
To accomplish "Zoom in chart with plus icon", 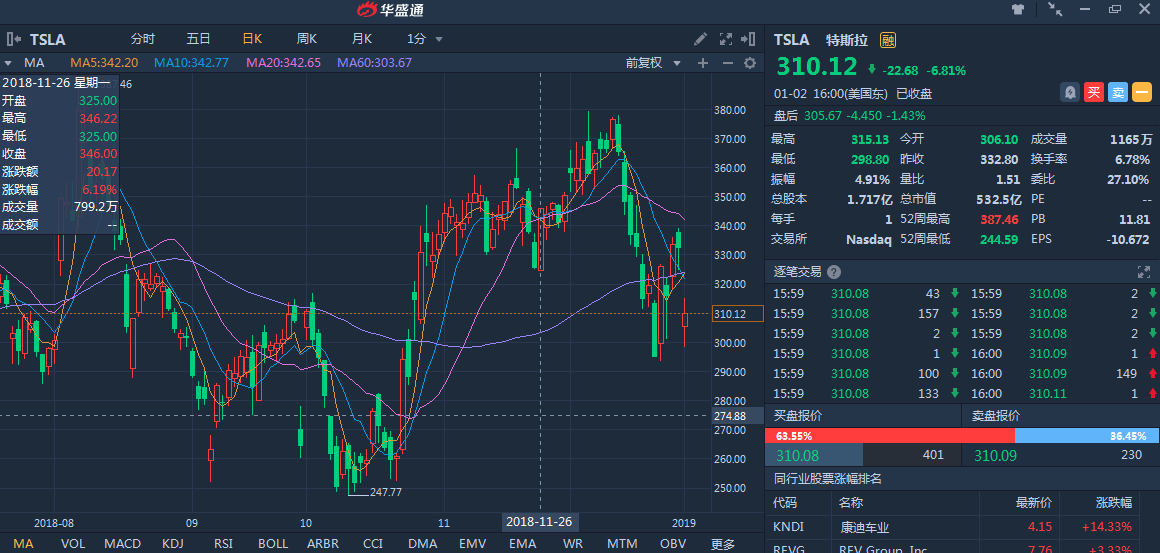I will click(703, 63).
